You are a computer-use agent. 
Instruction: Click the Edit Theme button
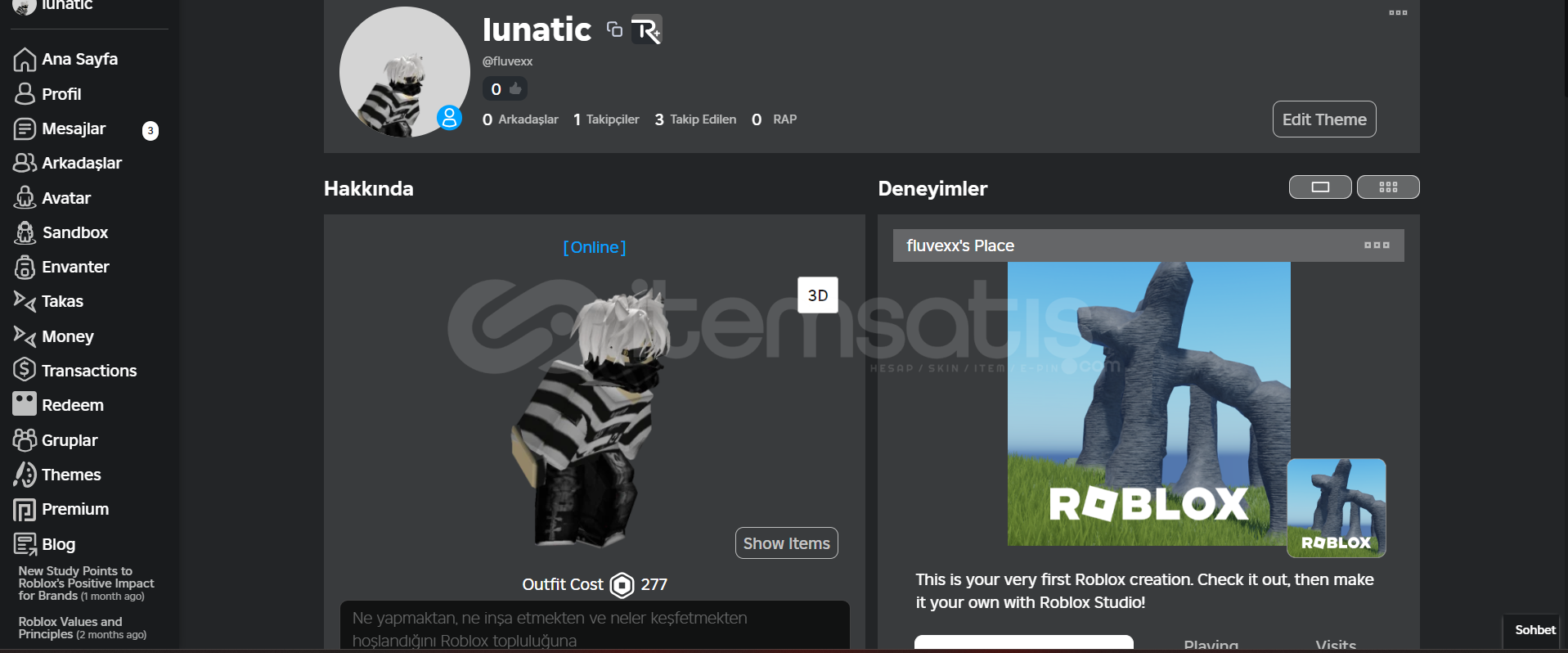(1324, 119)
